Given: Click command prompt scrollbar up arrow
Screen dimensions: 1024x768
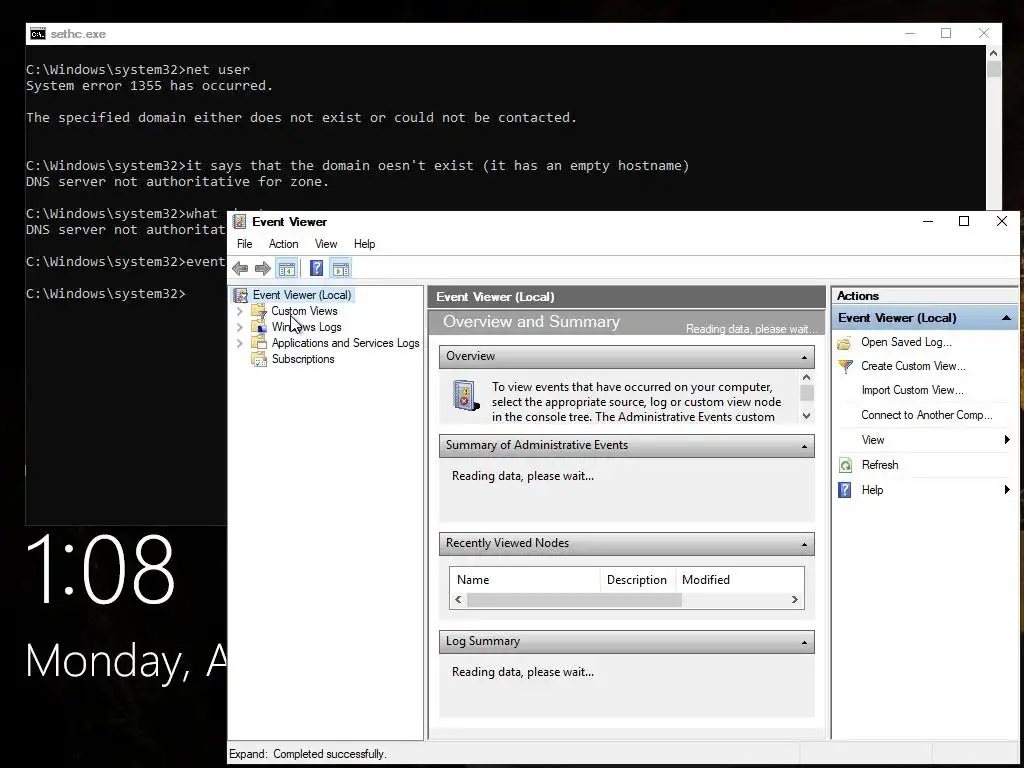Looking at the screenshot, I should [x=993, y=53].
